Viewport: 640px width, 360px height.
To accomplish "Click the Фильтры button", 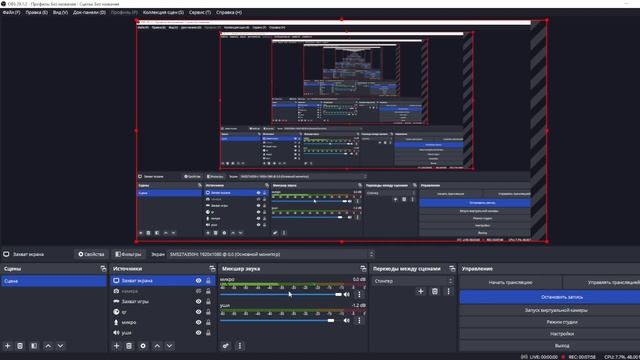I will (128, 254).
